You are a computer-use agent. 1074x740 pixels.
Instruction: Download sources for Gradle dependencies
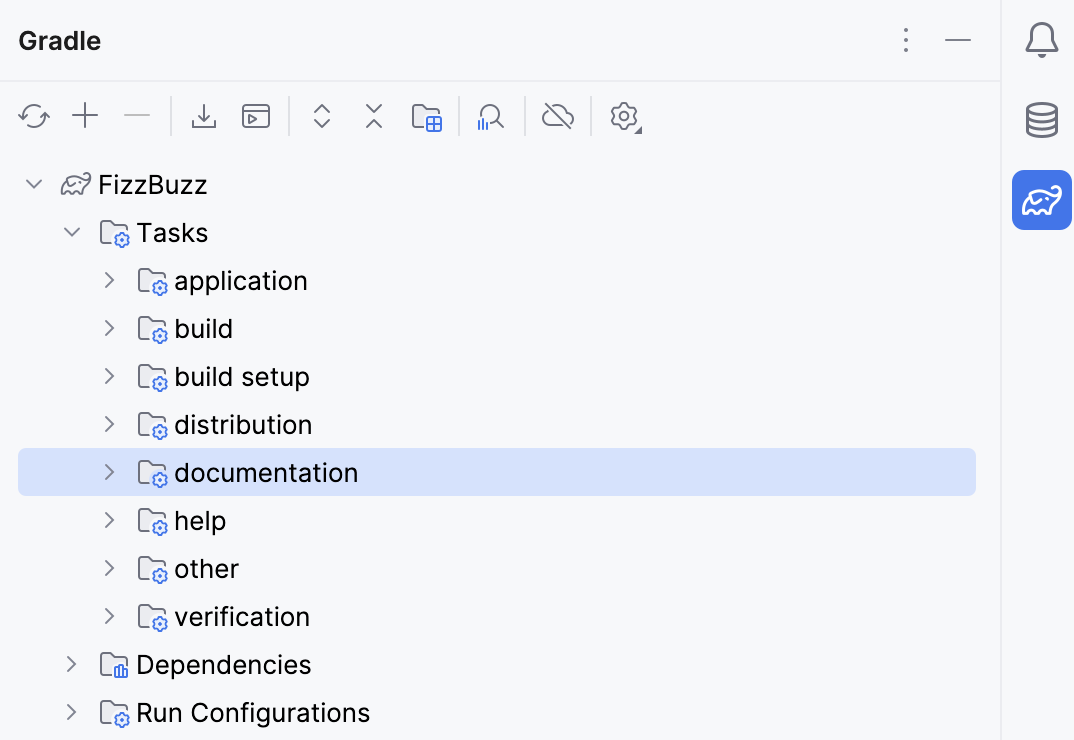(x=204, y=116)
